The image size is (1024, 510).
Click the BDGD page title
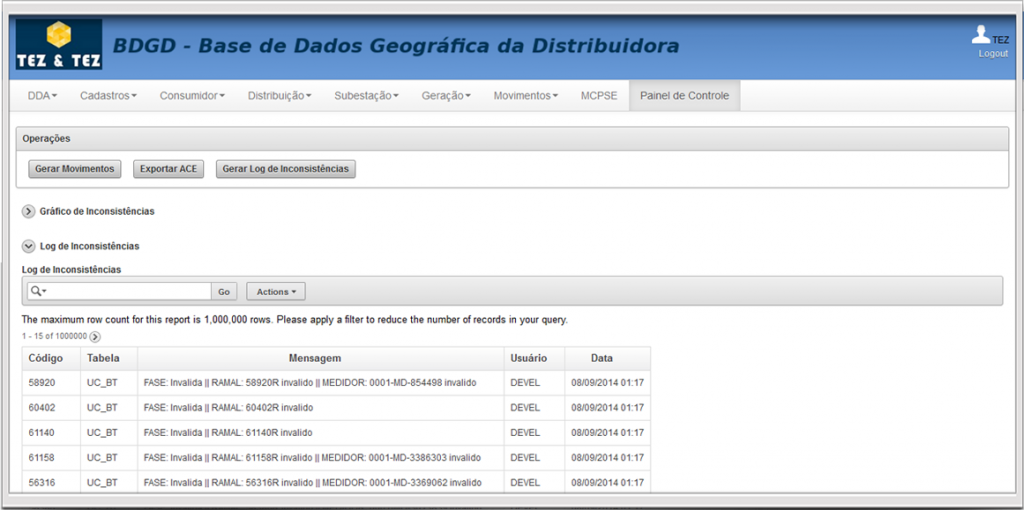point(396,46)
